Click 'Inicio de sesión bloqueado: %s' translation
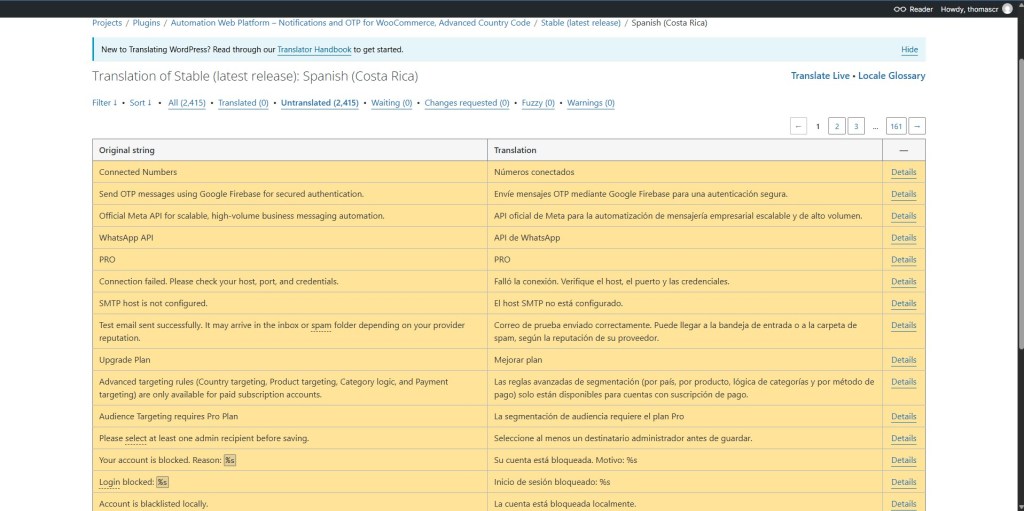The height and width of the screenshot is (511, 1024). tap(552, 482)
